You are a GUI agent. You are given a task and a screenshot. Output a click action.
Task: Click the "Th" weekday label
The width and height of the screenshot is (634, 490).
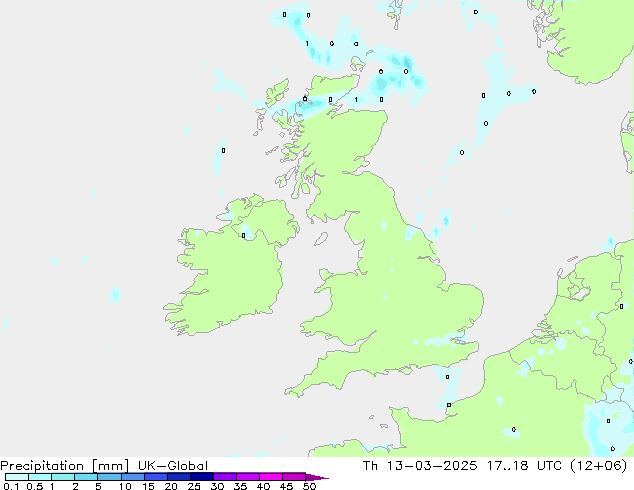370,466
